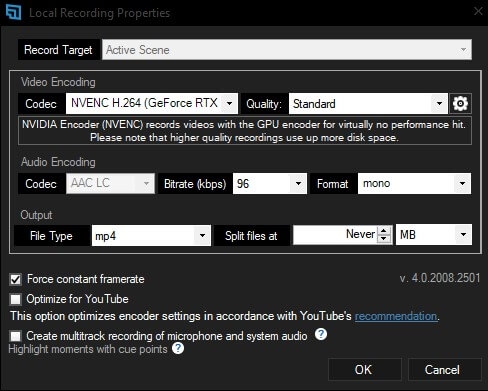The image size is (488, 391).
Task: Click the Split files at label
Action: [x=251, y=236]
